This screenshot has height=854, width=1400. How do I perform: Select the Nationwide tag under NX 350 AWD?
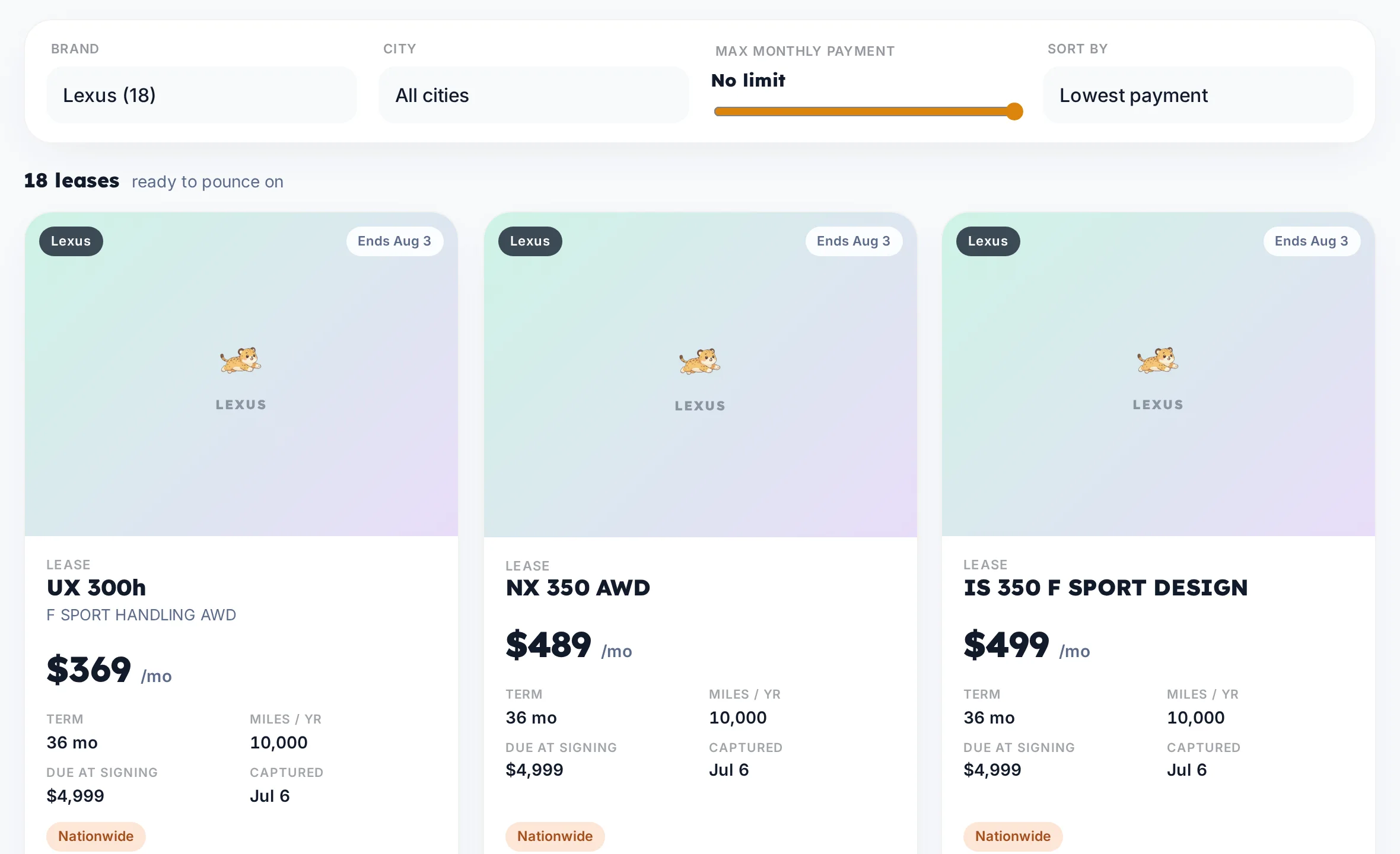555,836
